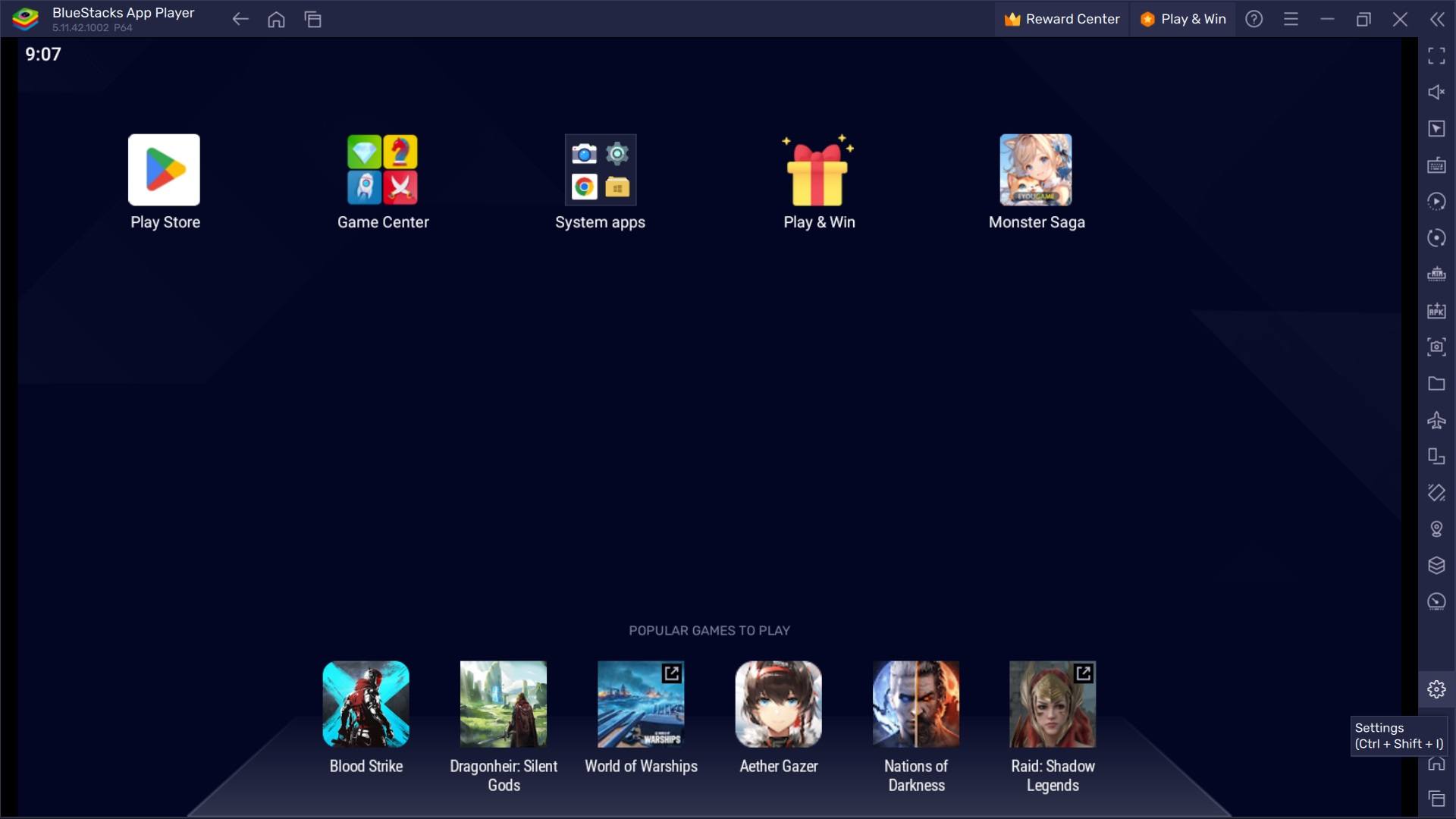The image size is (1456, 819).
Task: Click the Reward Center button
Action: pyautogui.click(x=1063, y=18)
